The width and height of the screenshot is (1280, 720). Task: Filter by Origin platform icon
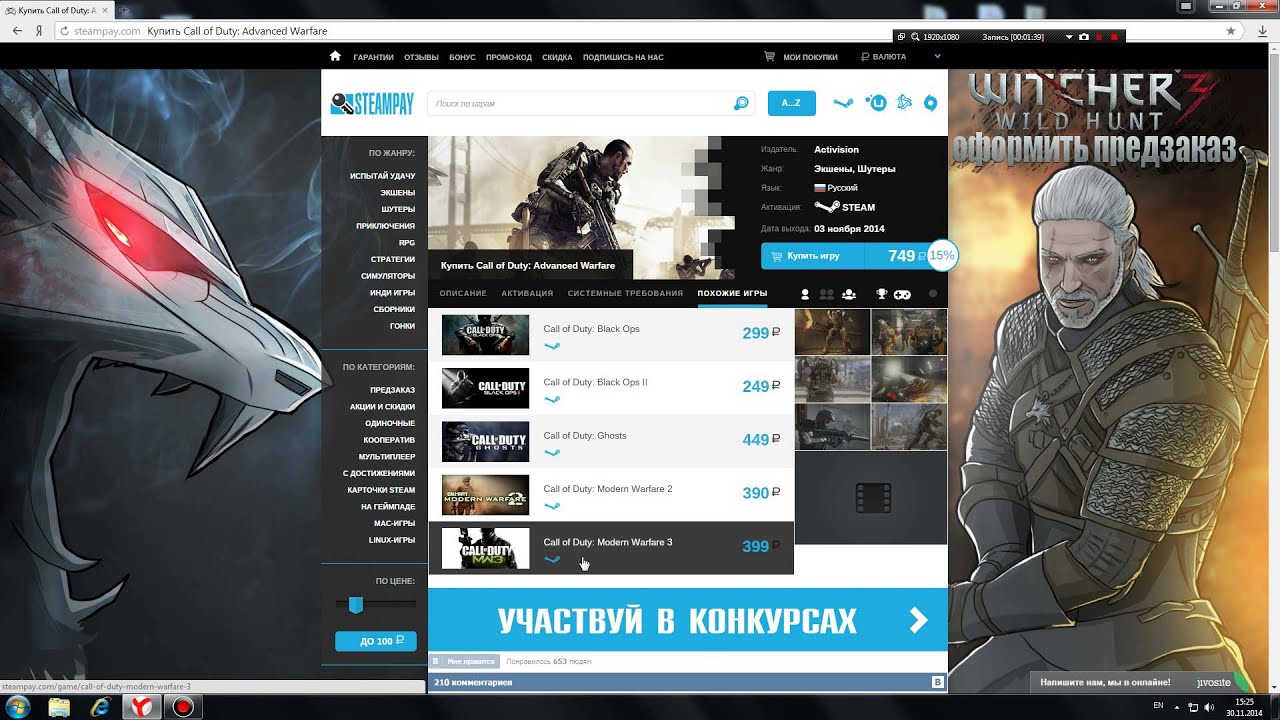click(x=931, y=103)
